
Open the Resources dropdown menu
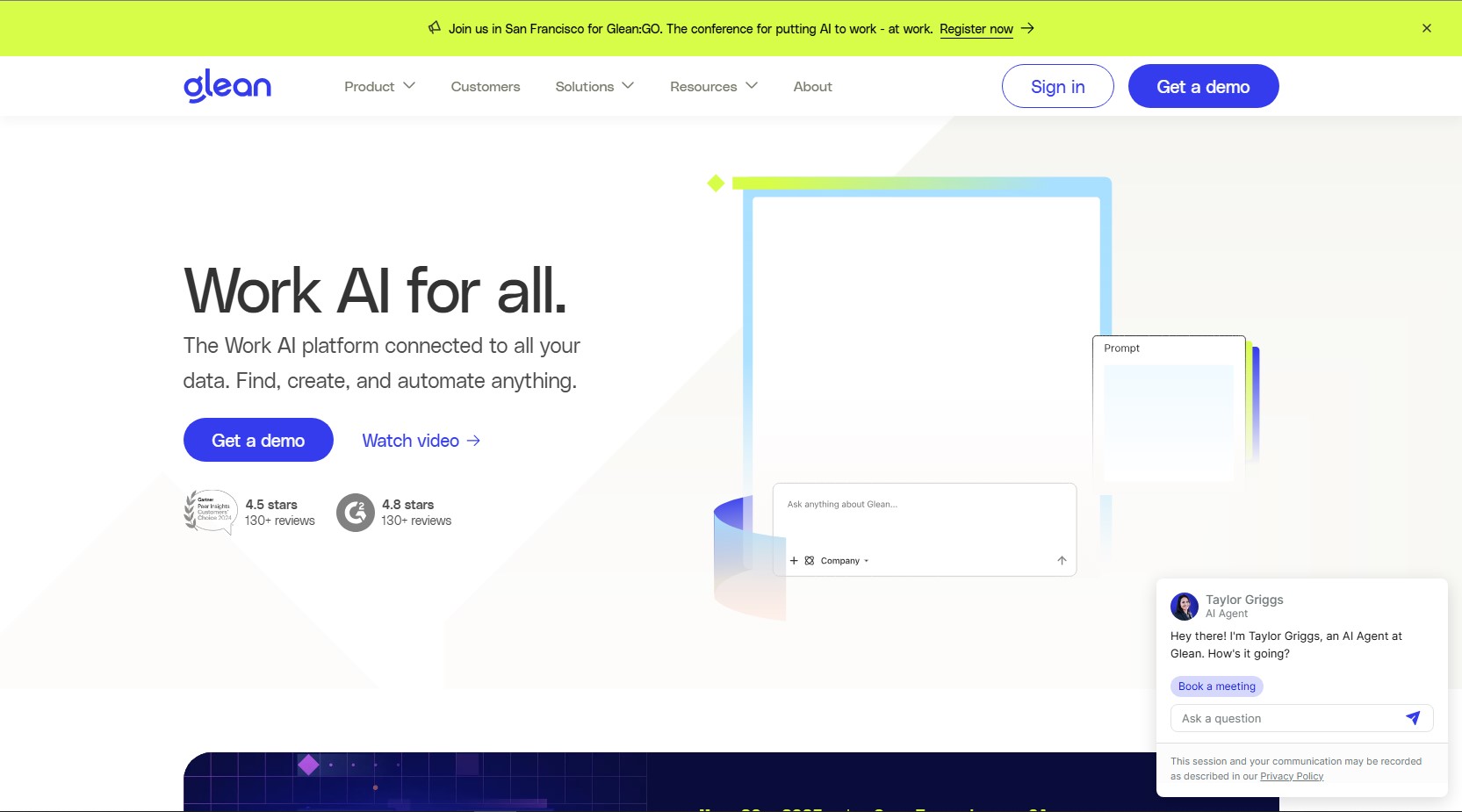click(713, 86)
